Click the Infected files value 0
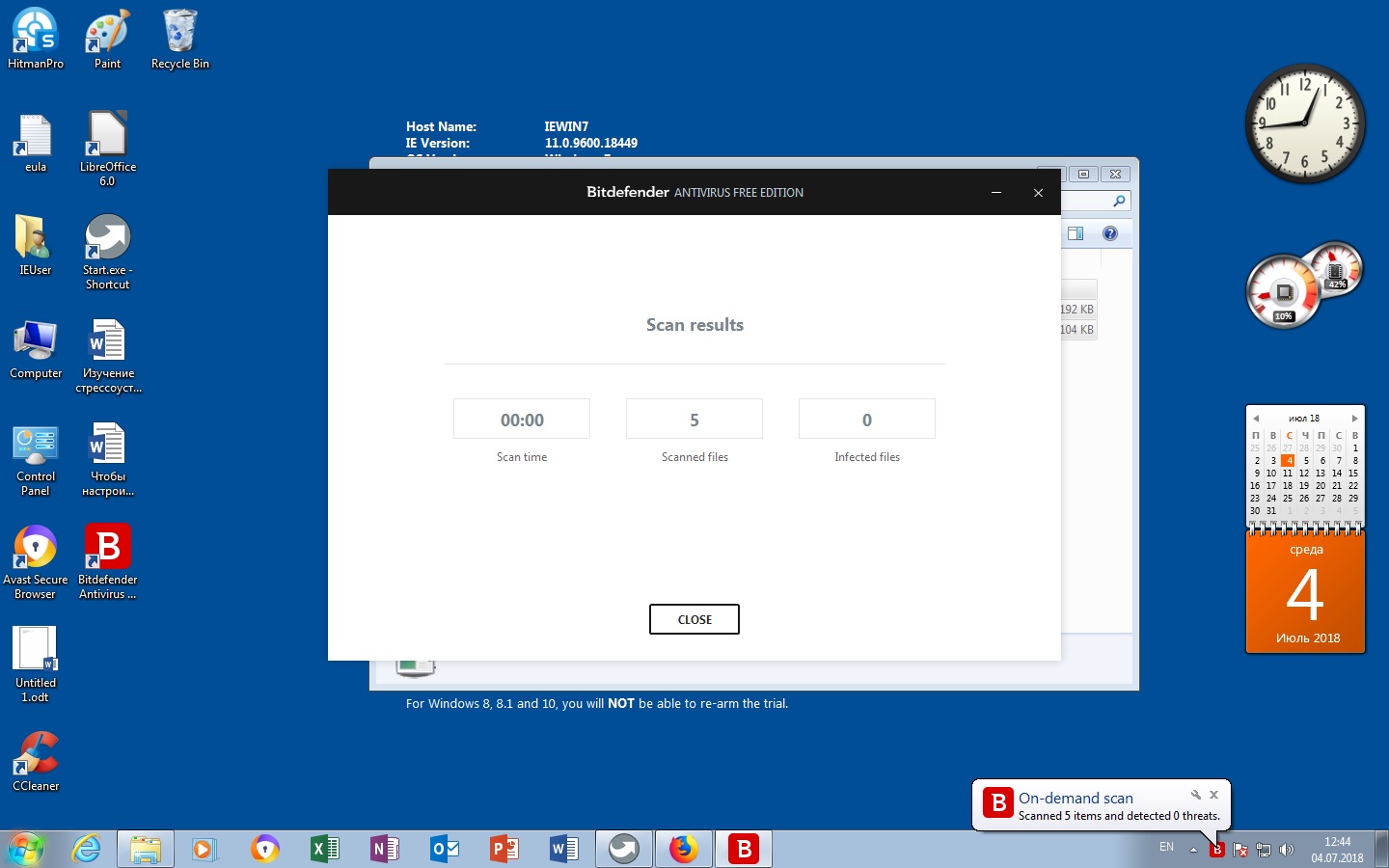Screen dimensions: 1389x868 tap(867, 420)
